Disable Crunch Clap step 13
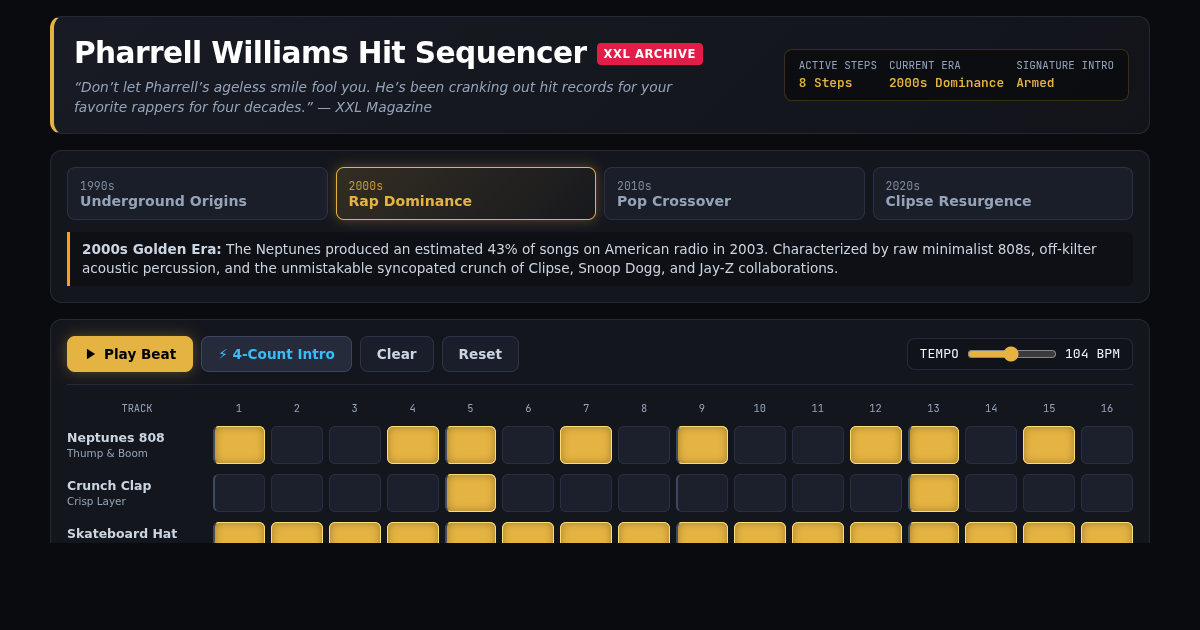The width and height of the screenshot is (1200, 630). (x=933, y=493)
